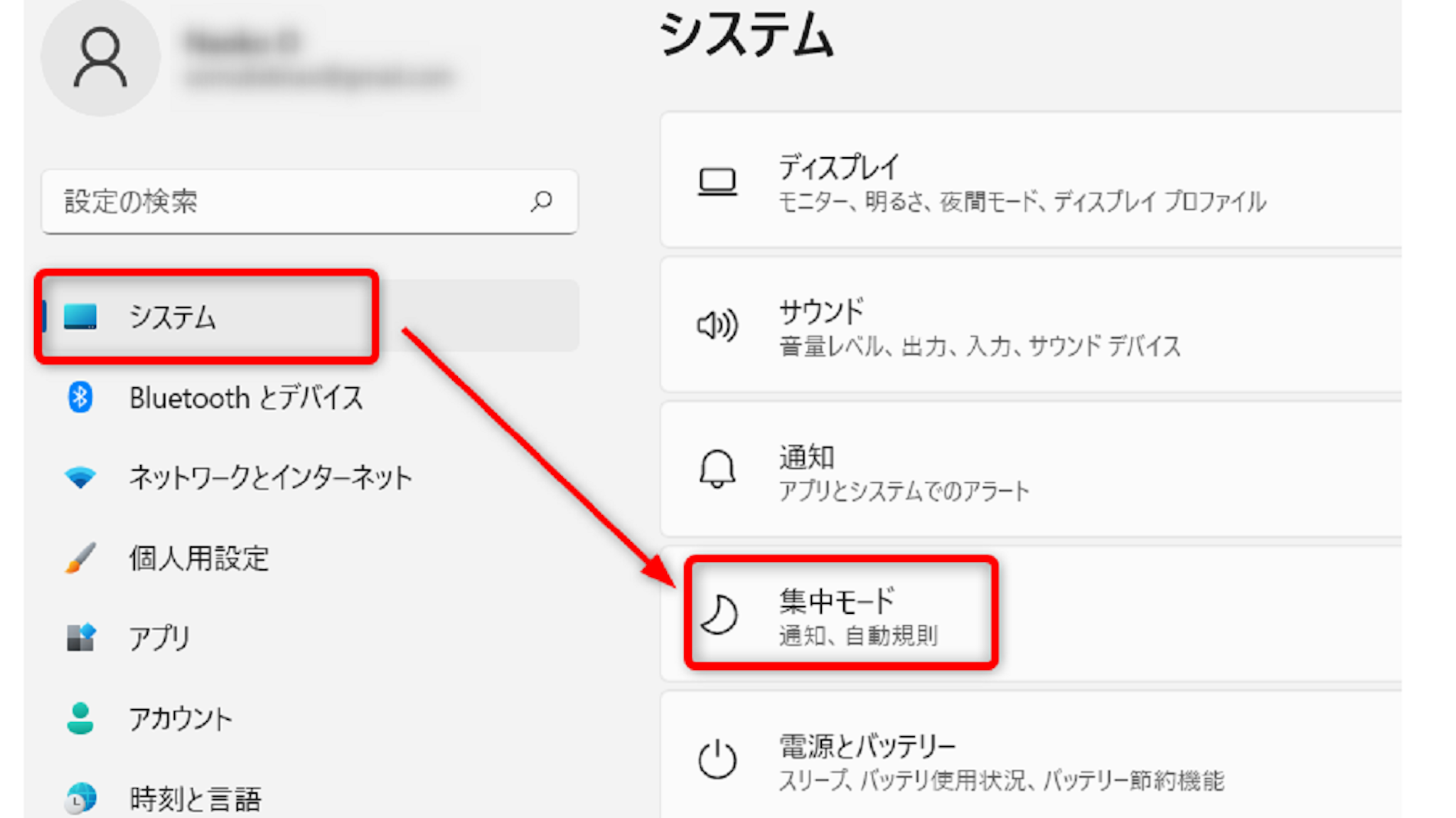Click the display monitor icon

coord(717,182)
